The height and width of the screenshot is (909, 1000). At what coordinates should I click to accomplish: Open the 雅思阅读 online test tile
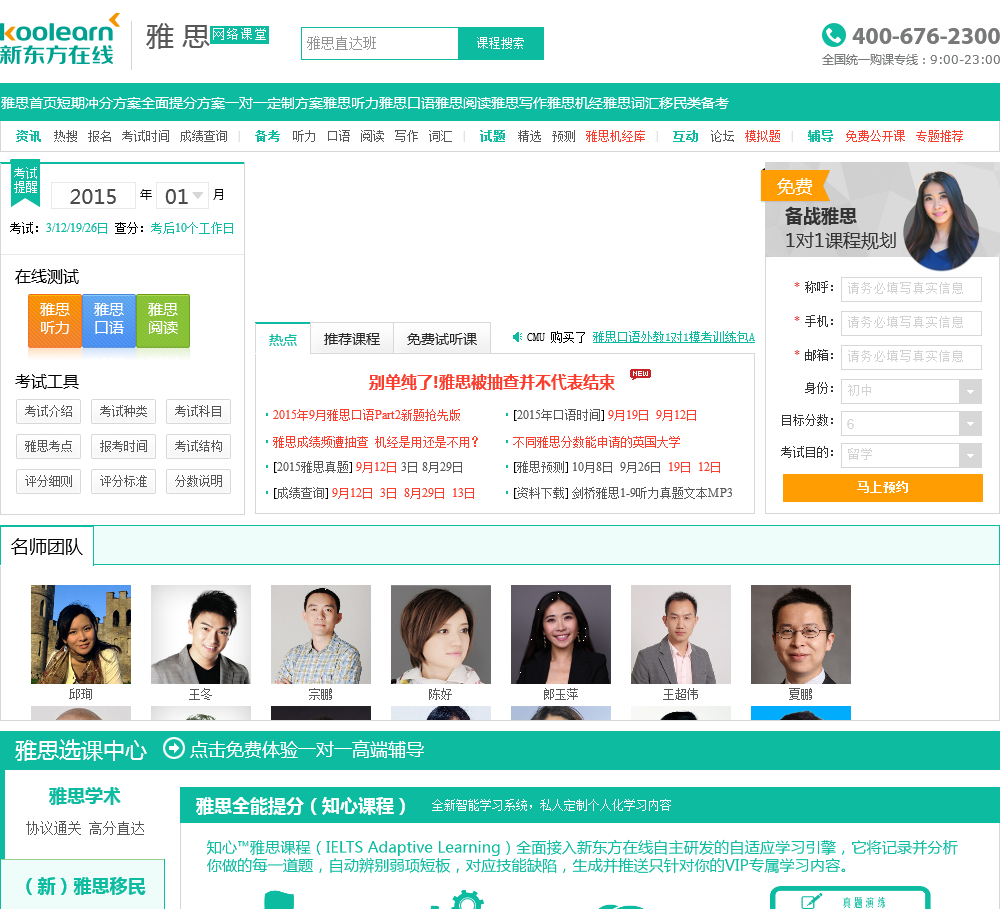click(x=163, y=320)
